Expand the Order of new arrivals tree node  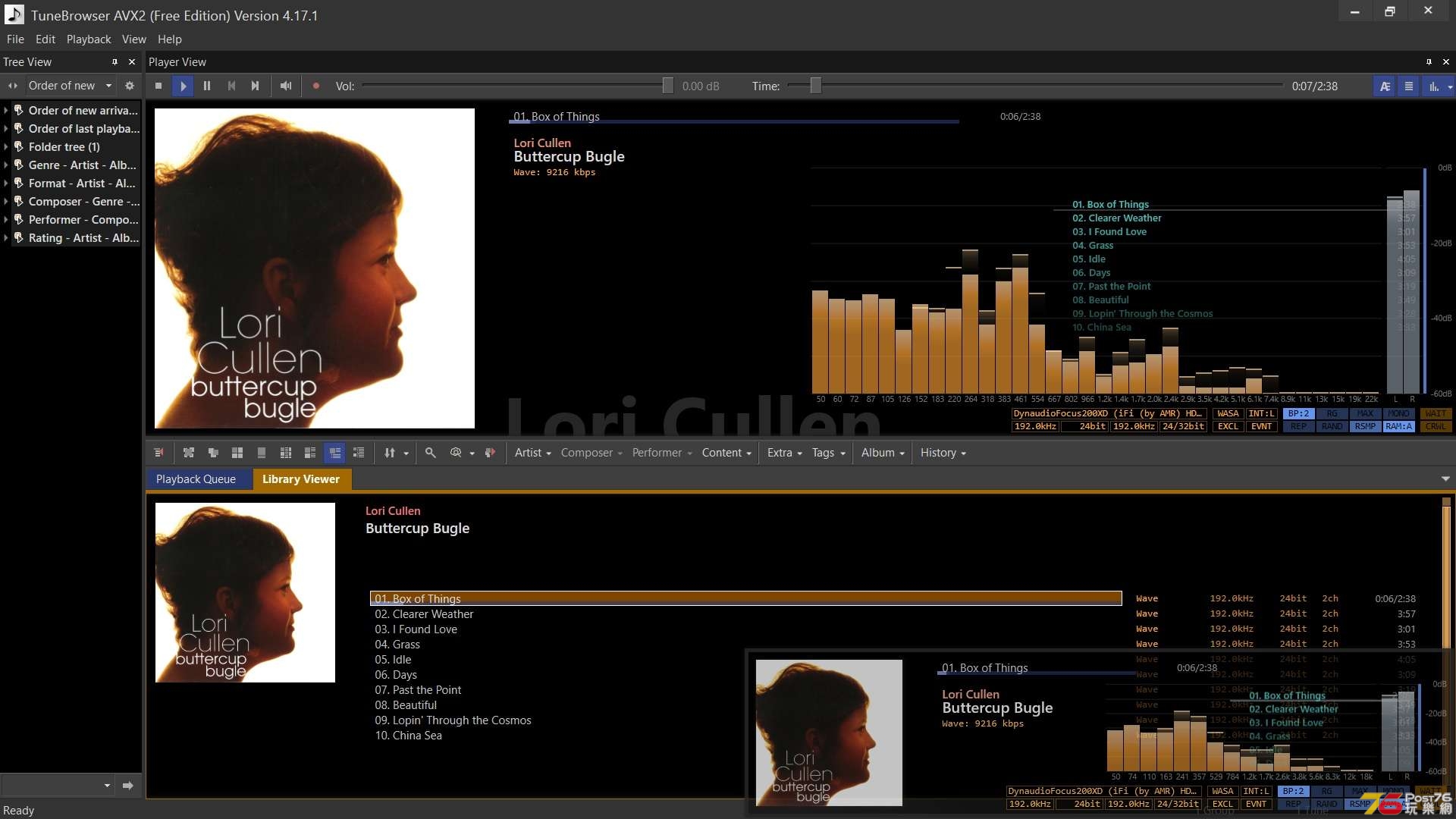click(x=6, y=111)
